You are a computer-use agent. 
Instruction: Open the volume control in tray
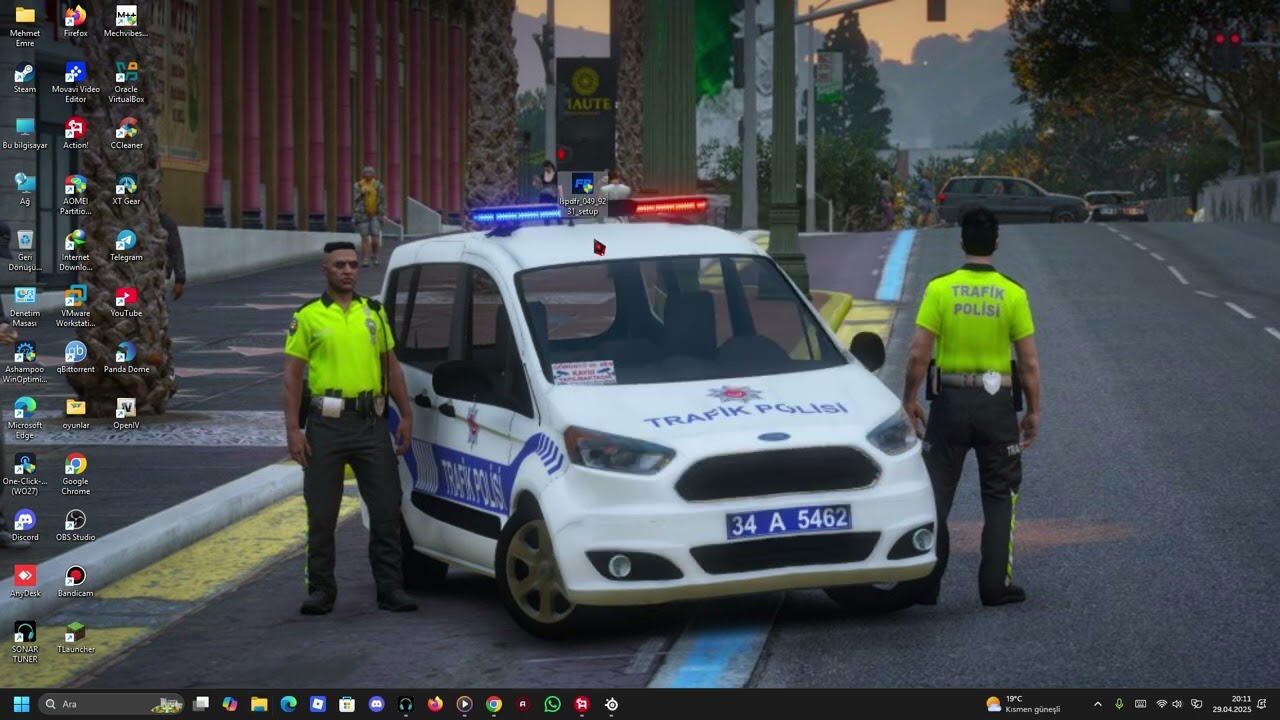(1177, 704)
